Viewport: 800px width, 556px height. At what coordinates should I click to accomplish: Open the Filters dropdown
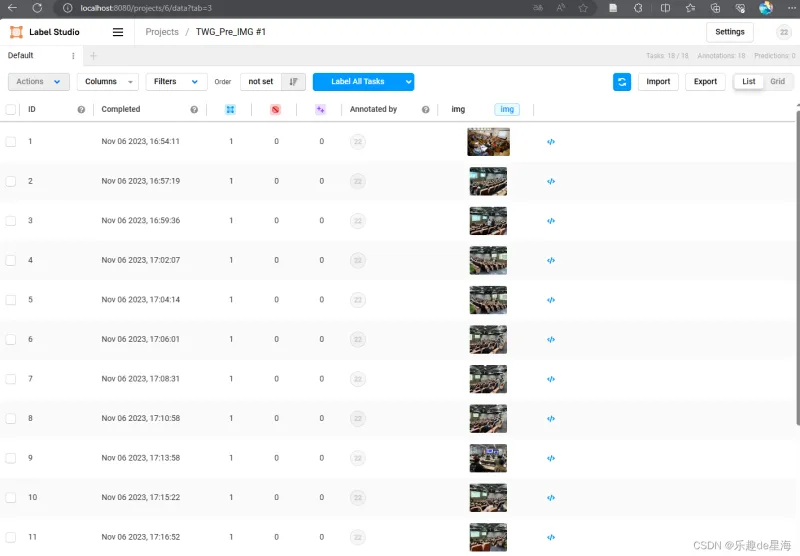tap(176, 82)
